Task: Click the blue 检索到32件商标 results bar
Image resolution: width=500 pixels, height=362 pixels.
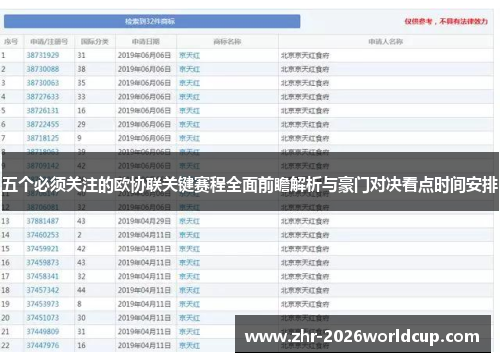Action: click(152, 21)
